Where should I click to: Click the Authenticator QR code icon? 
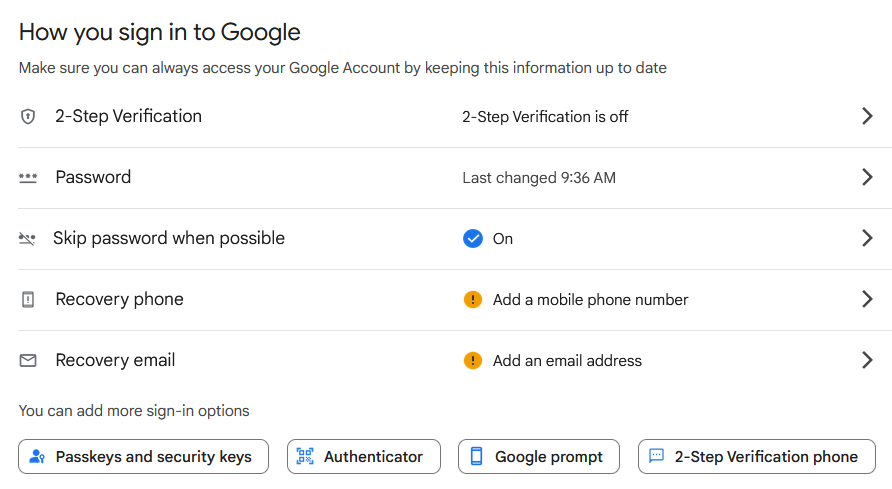point(305,456)
